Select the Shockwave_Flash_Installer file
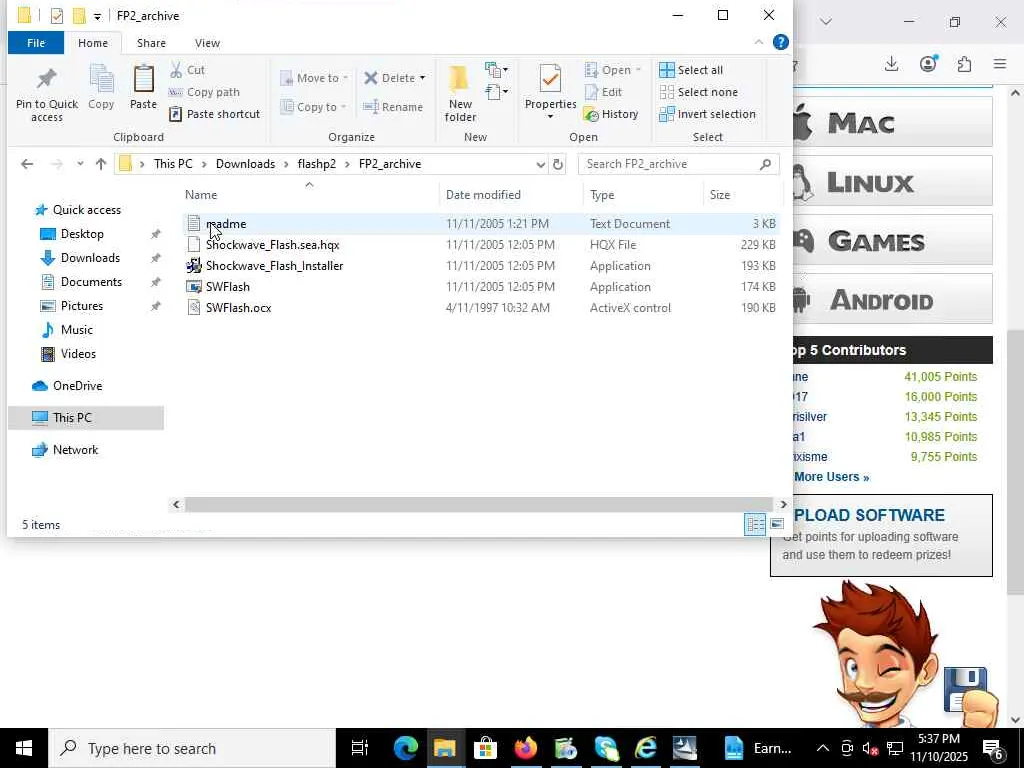Screen dimensions: 1024x768 (274, 266)
